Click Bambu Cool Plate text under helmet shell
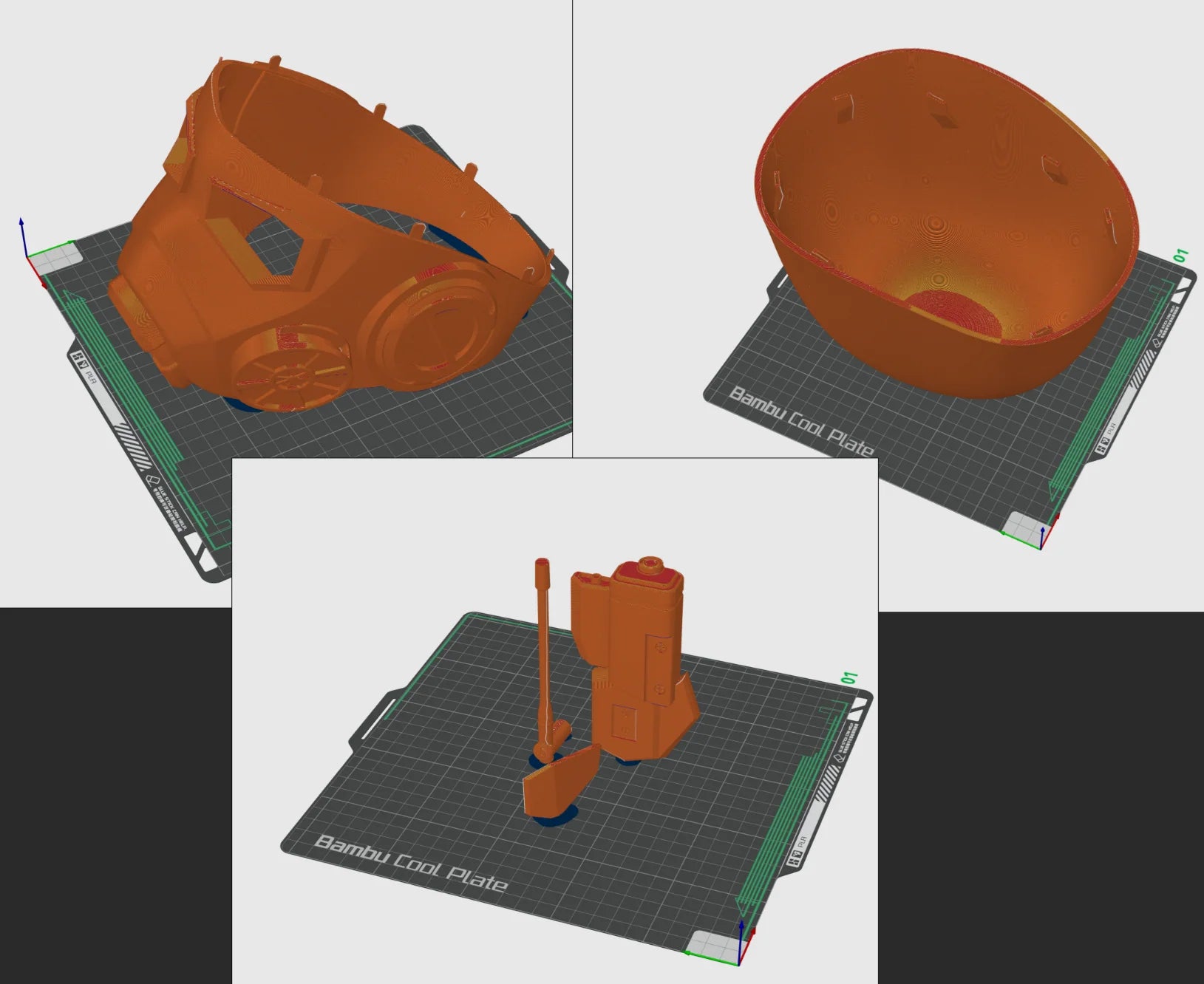This screenshot has height=984, width=1204. (x=800, y=421)
